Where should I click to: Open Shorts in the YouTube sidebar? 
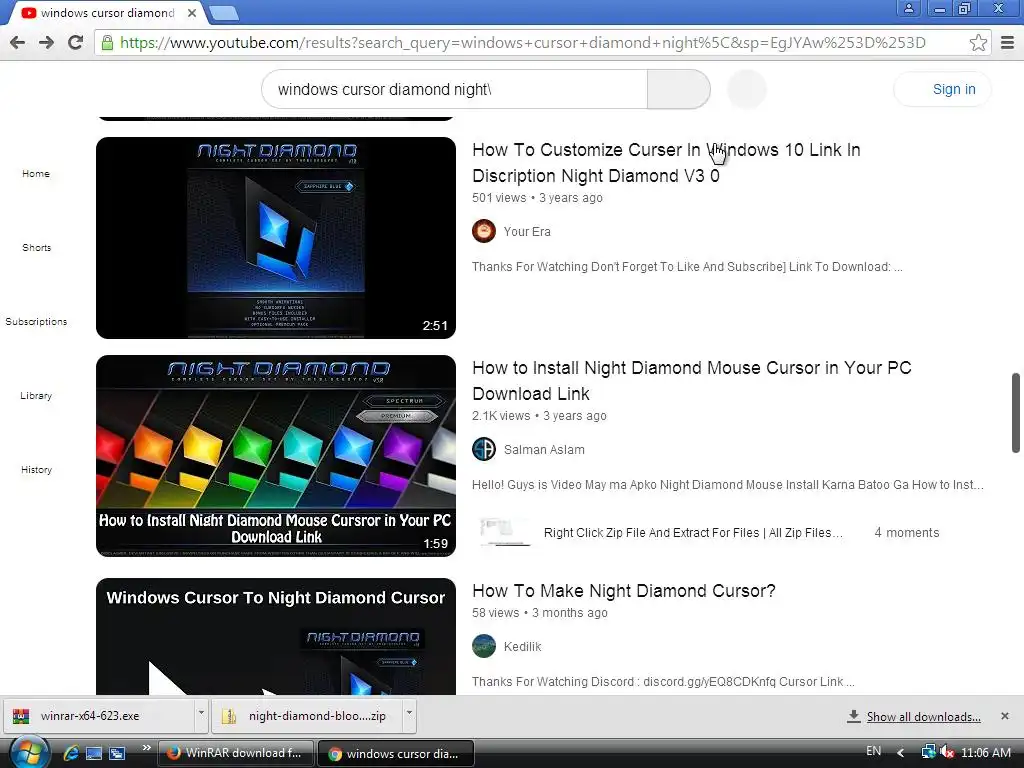(36, 248)
